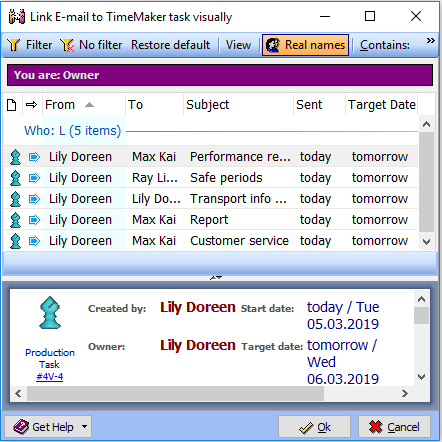Screen dimensions: 442x442
Task: Click detail pane scroll up arrow
Action: pos(422,299)
